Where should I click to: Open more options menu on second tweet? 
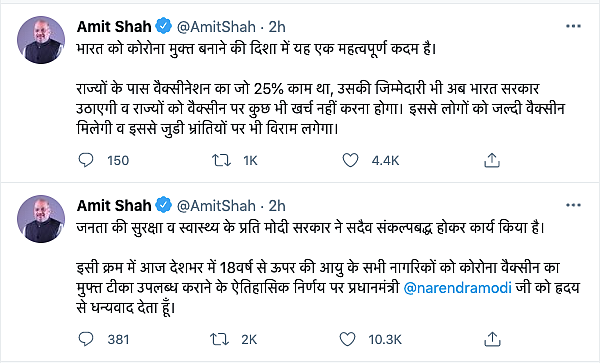573,205
